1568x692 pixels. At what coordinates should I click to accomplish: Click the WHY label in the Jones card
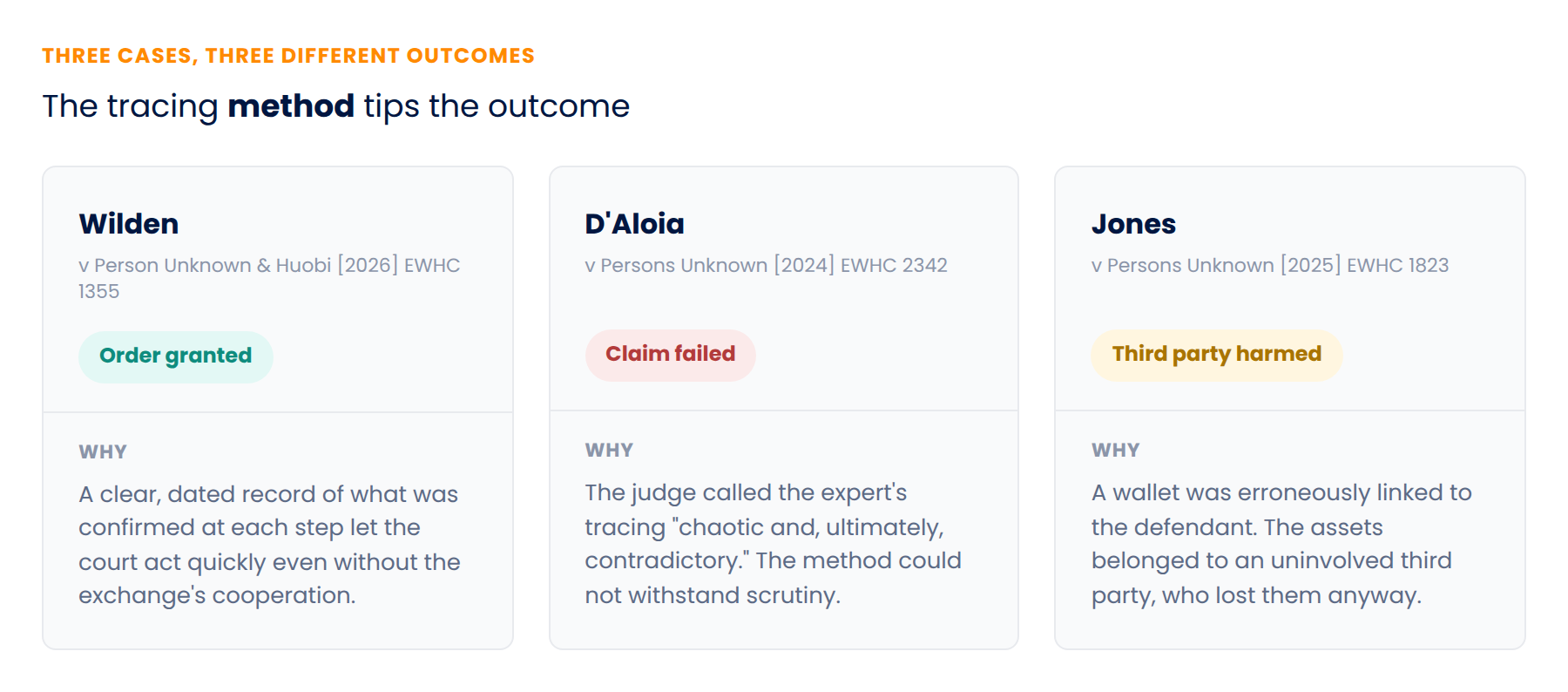point(1116,450)
